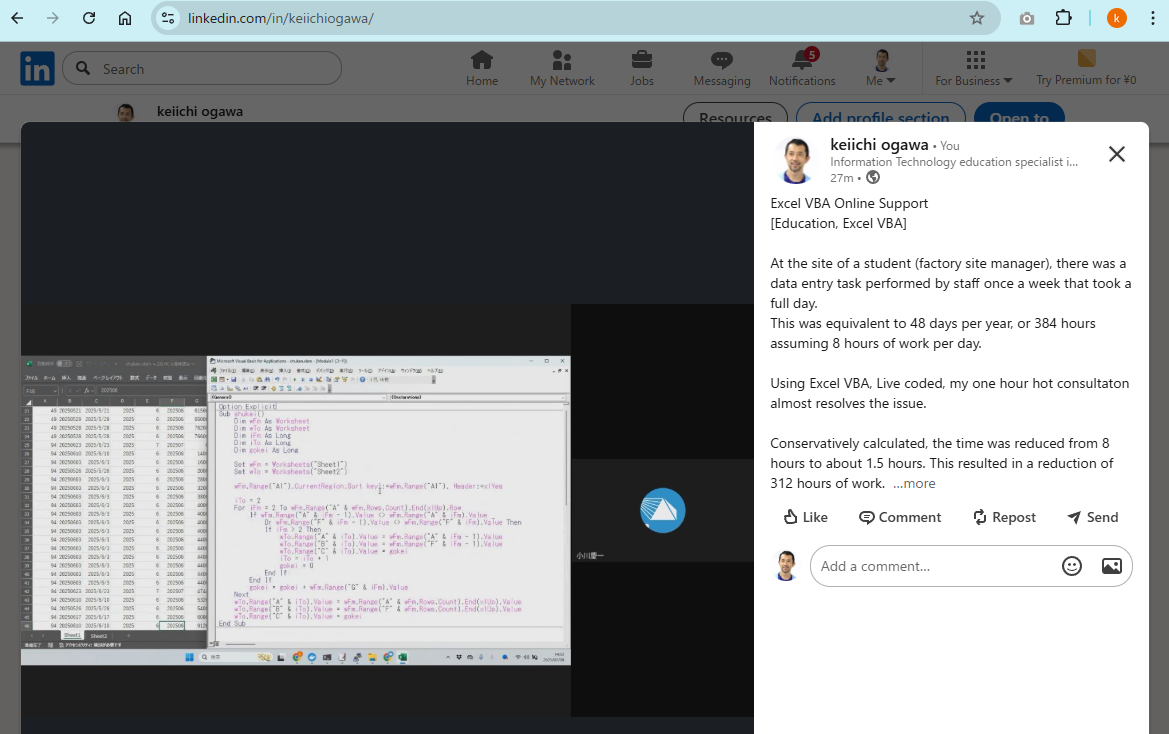Click the Resources button behind the viewer
The height and width of the screenshot is (734, 1169).
click(735, 118)
